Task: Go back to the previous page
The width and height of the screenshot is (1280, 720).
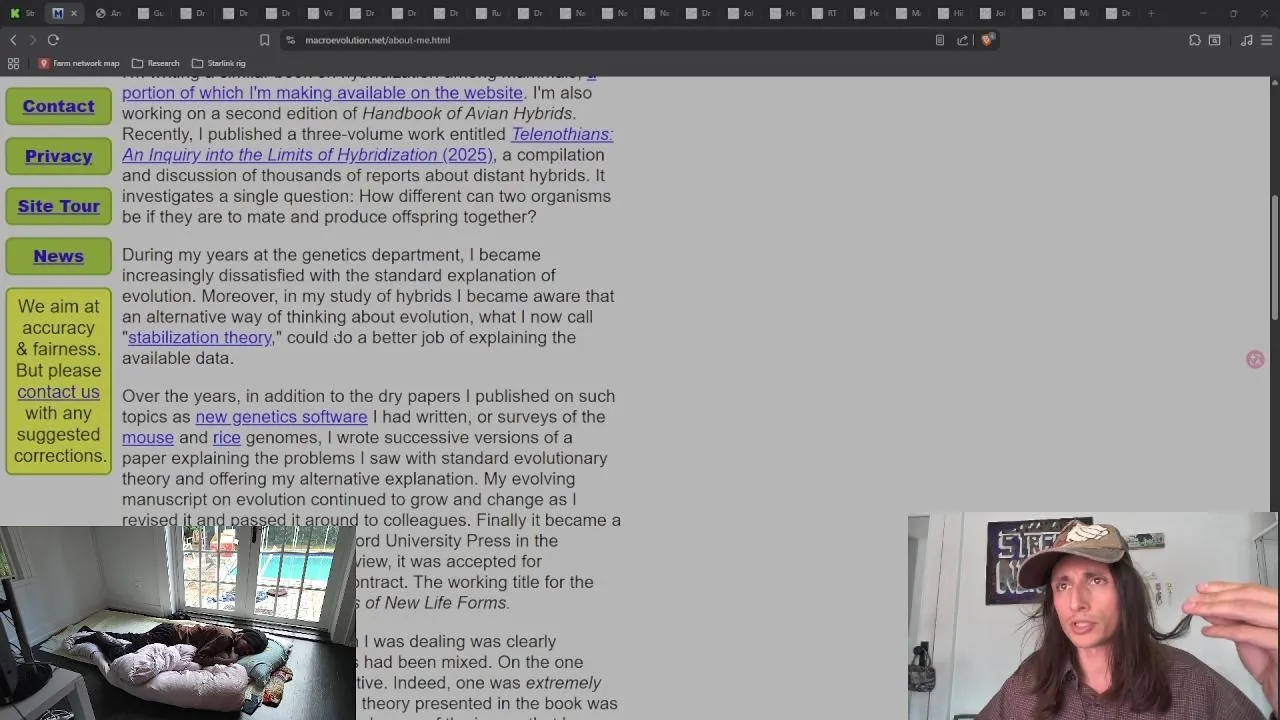Action: tap(13, 40)
